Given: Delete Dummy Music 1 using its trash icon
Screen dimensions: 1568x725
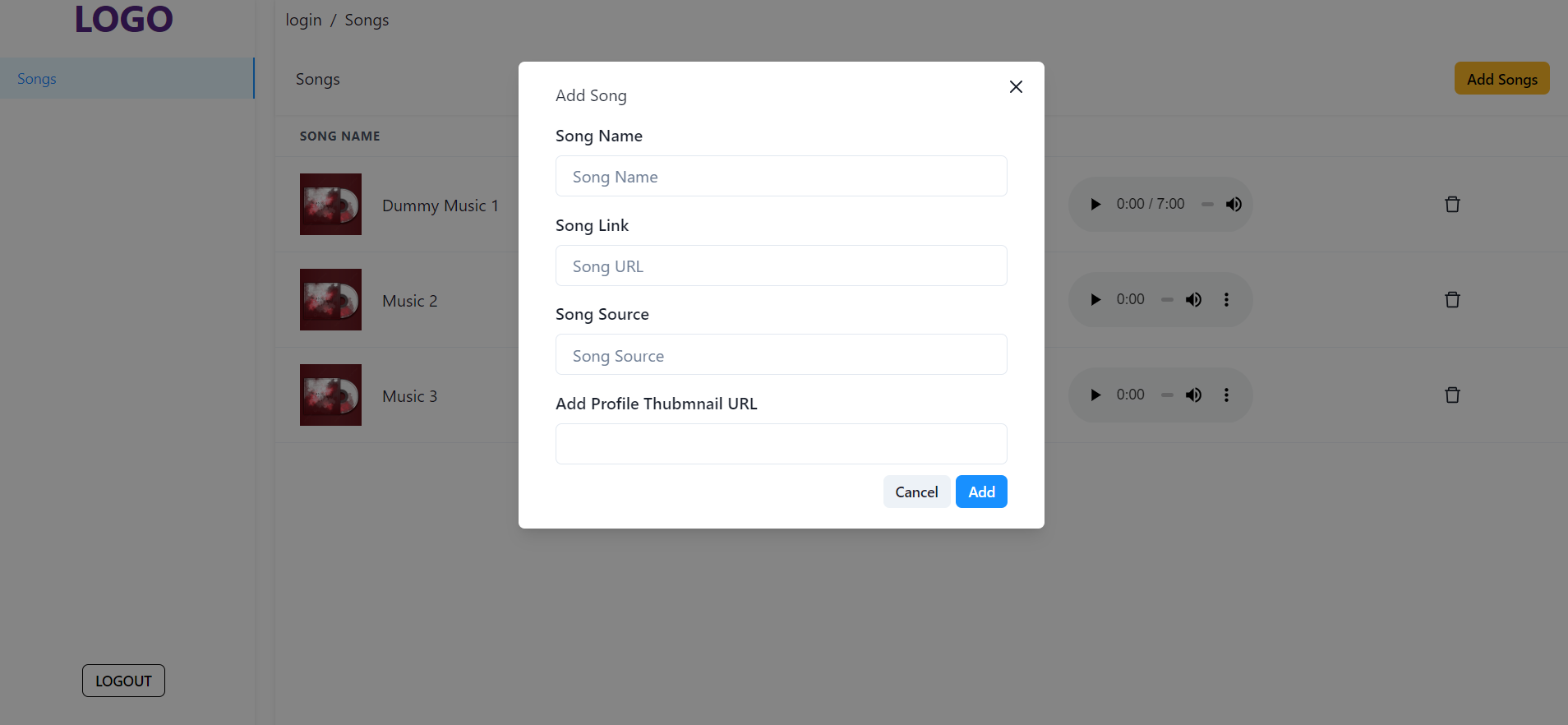Looking at the screenshot, I should coord(1451,204).
